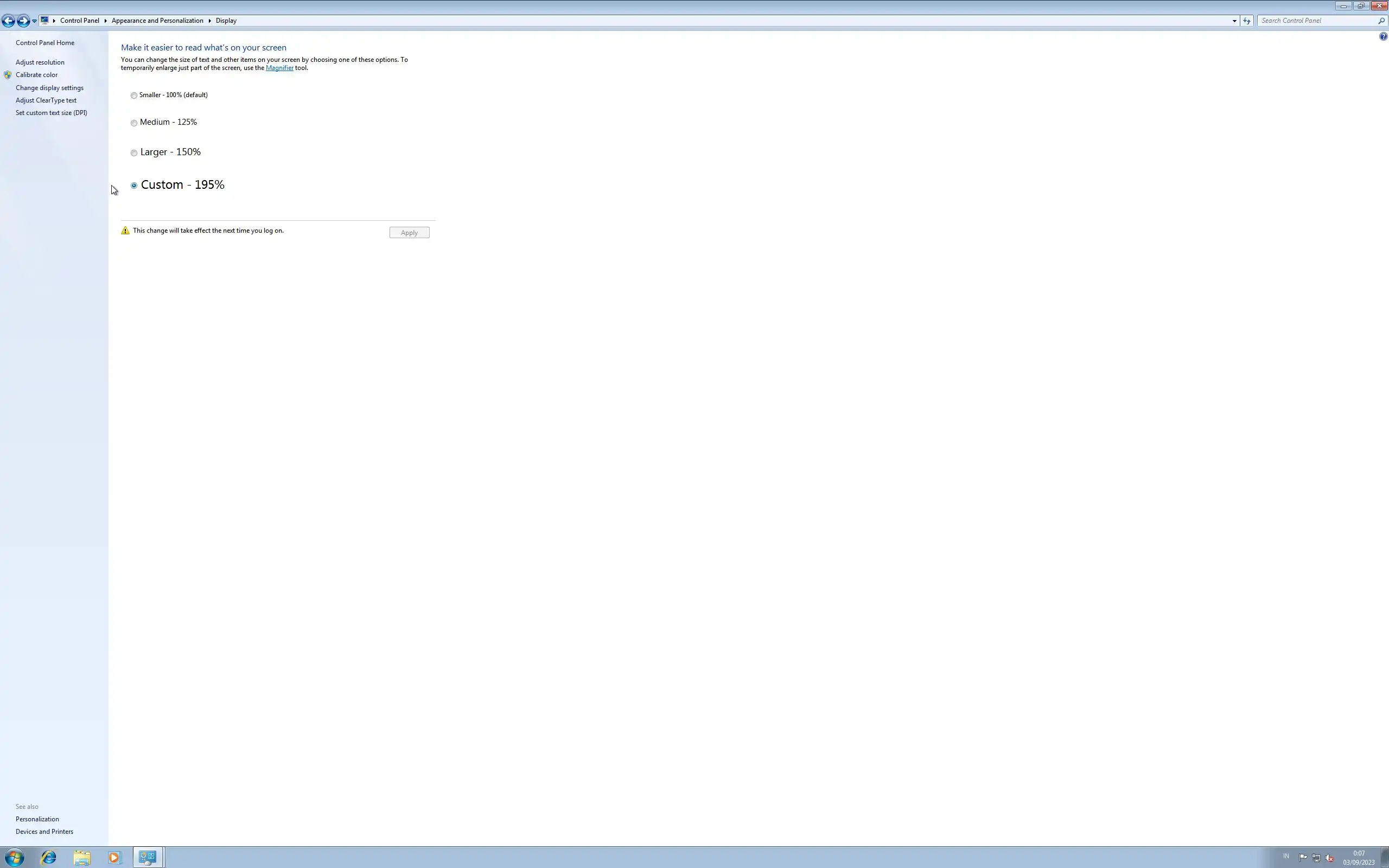This screenshot has height=868, width=1389.
Task: Click the search magnifier icon
Action: click(x=1381, y=21)
